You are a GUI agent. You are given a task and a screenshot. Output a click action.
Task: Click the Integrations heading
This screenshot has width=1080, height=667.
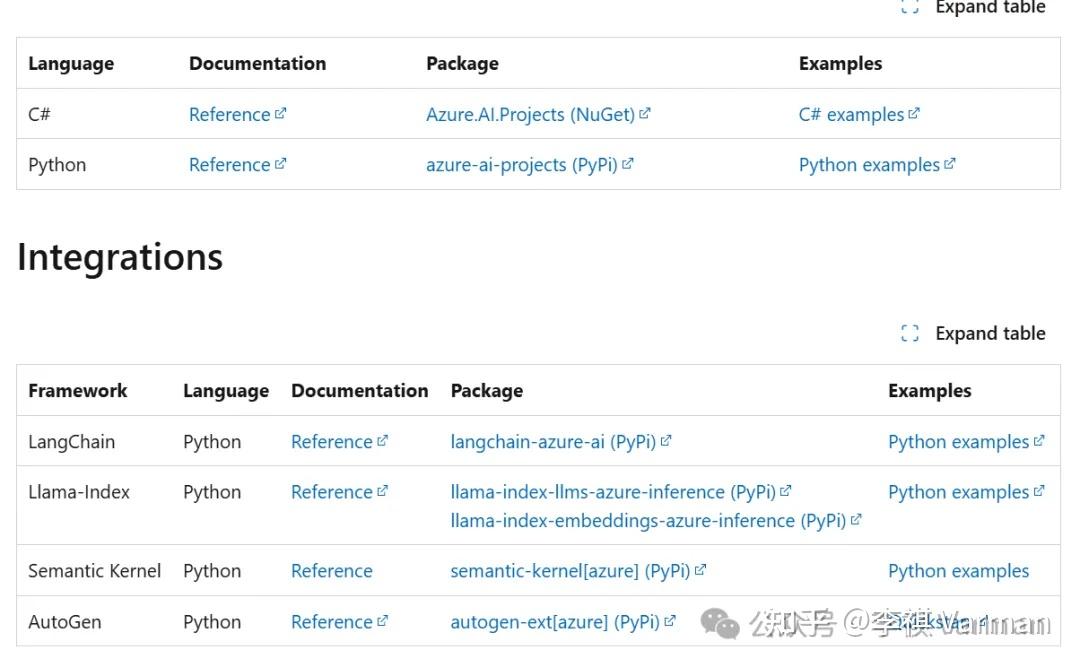(119, 257)
